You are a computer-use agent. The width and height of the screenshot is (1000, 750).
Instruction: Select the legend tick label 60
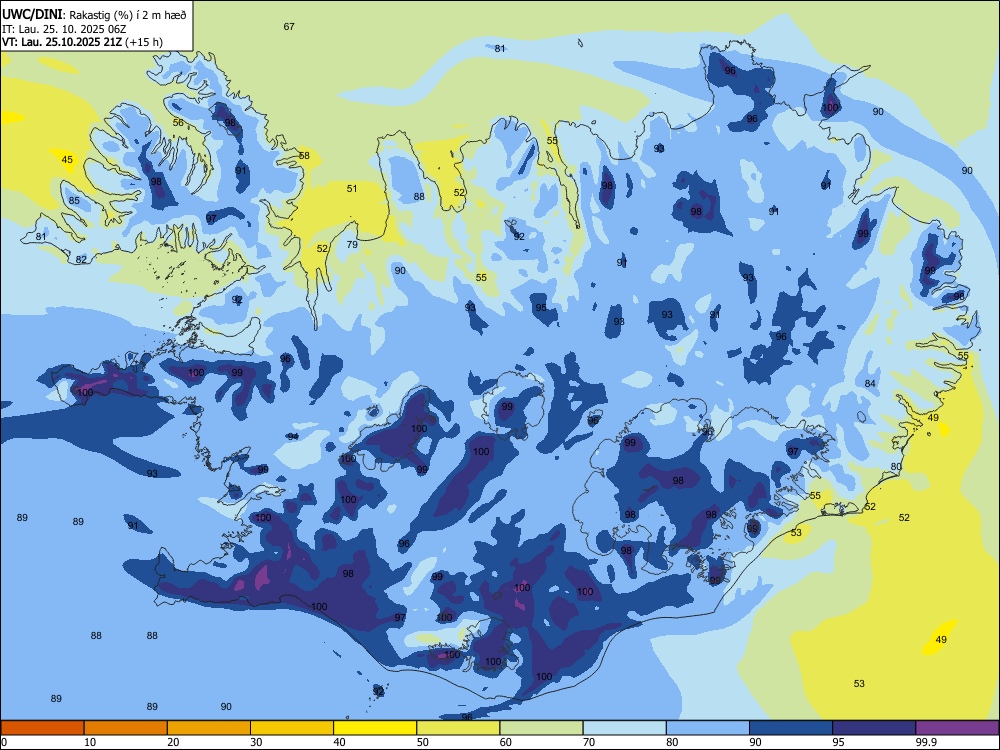506,742
